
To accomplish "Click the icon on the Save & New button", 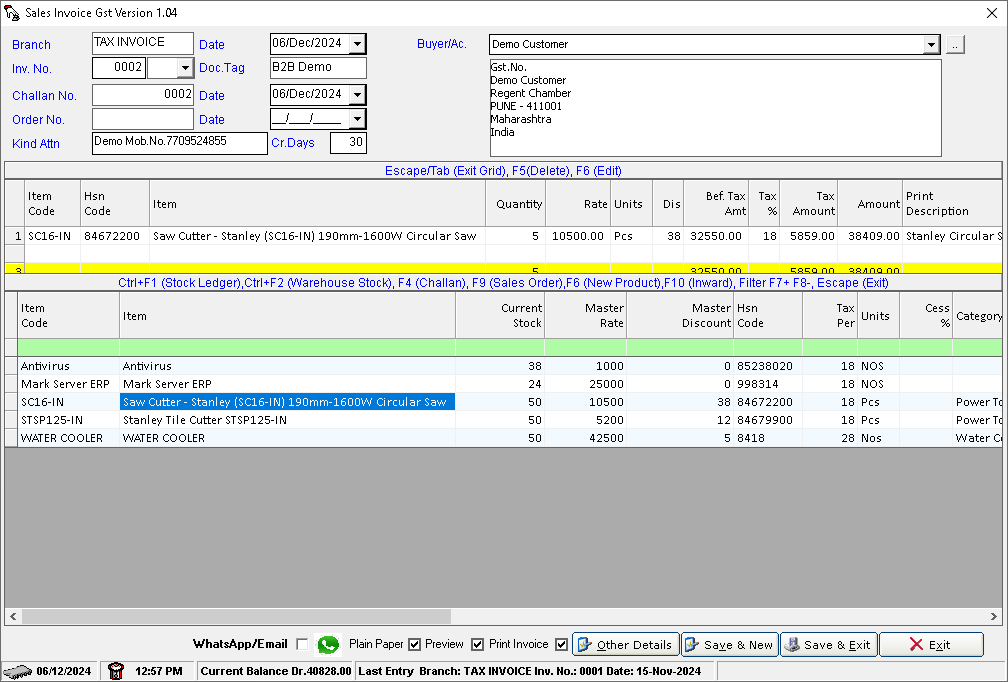I will click(693, 644).
